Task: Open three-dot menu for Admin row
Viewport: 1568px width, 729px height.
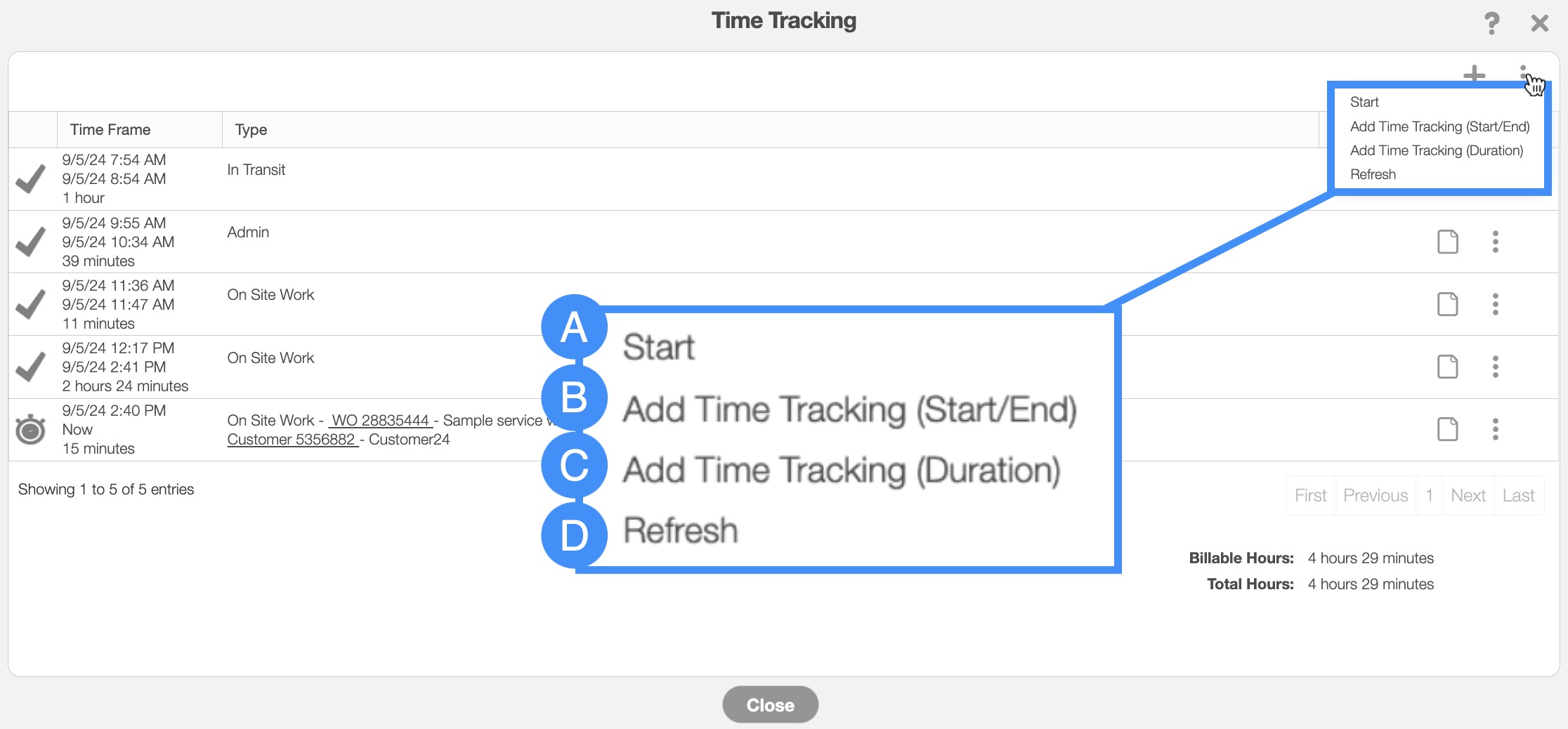Action: point(1495,242)
